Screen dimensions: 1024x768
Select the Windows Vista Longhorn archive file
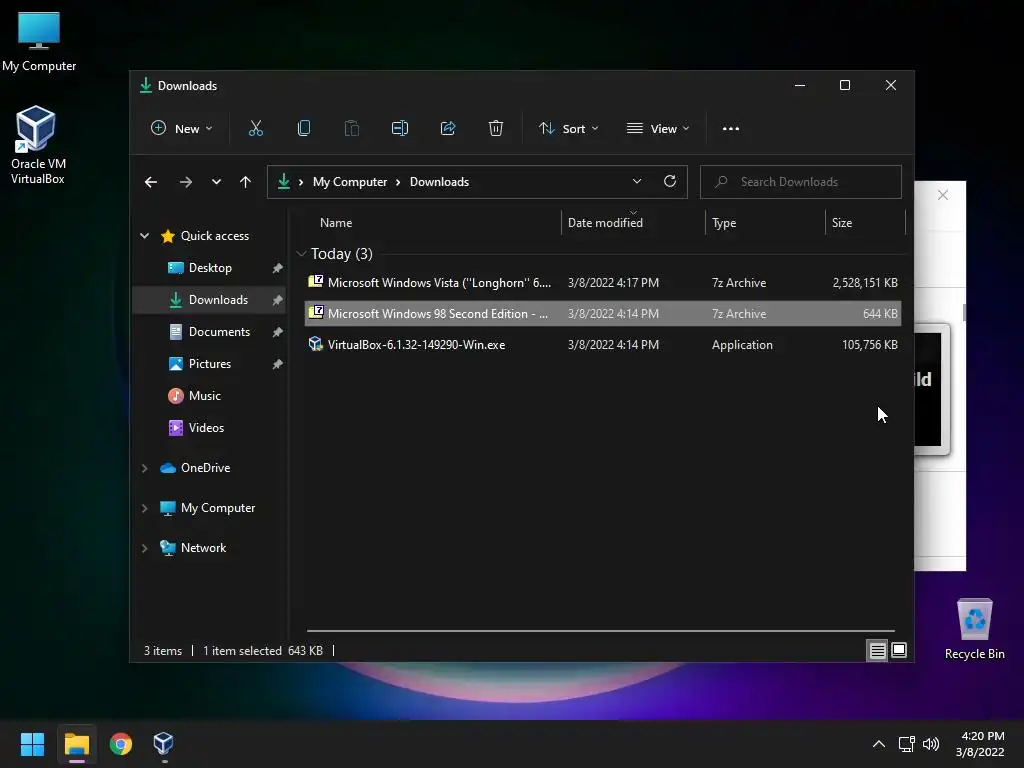coord(603,283)
